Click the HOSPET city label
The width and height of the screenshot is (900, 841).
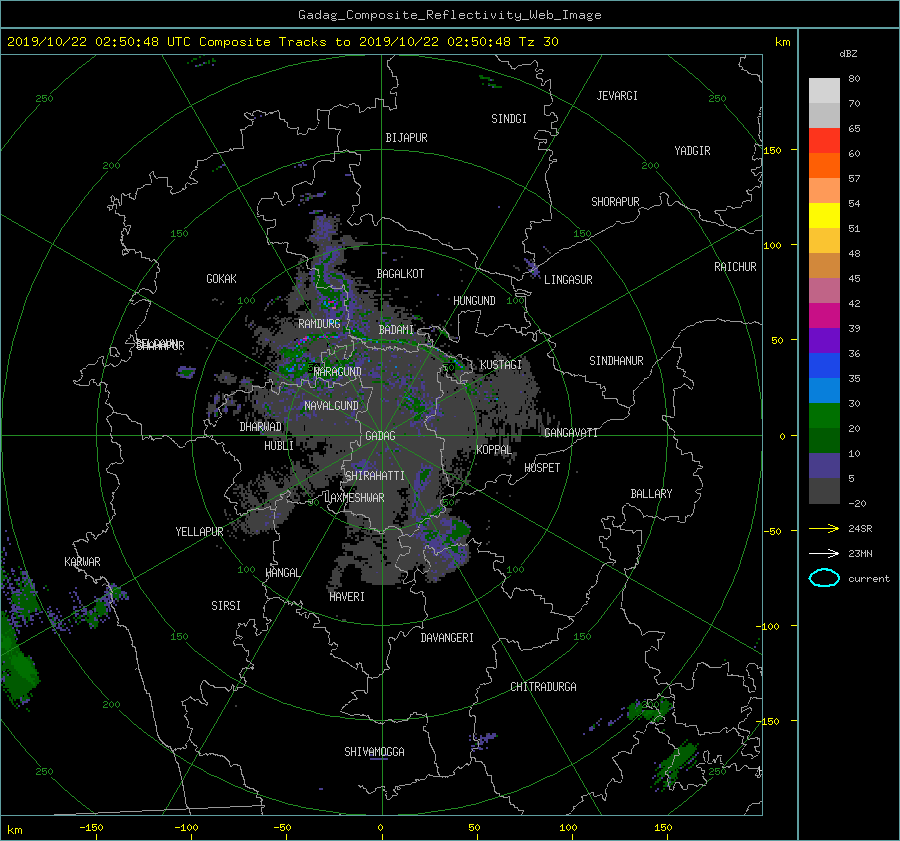coord(542,468)
